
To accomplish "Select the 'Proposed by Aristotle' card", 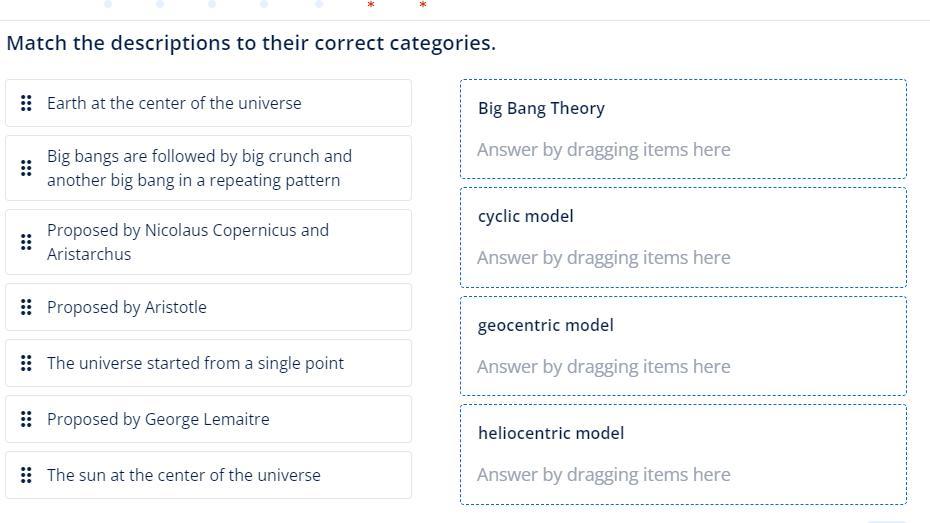I will (208, 307).
